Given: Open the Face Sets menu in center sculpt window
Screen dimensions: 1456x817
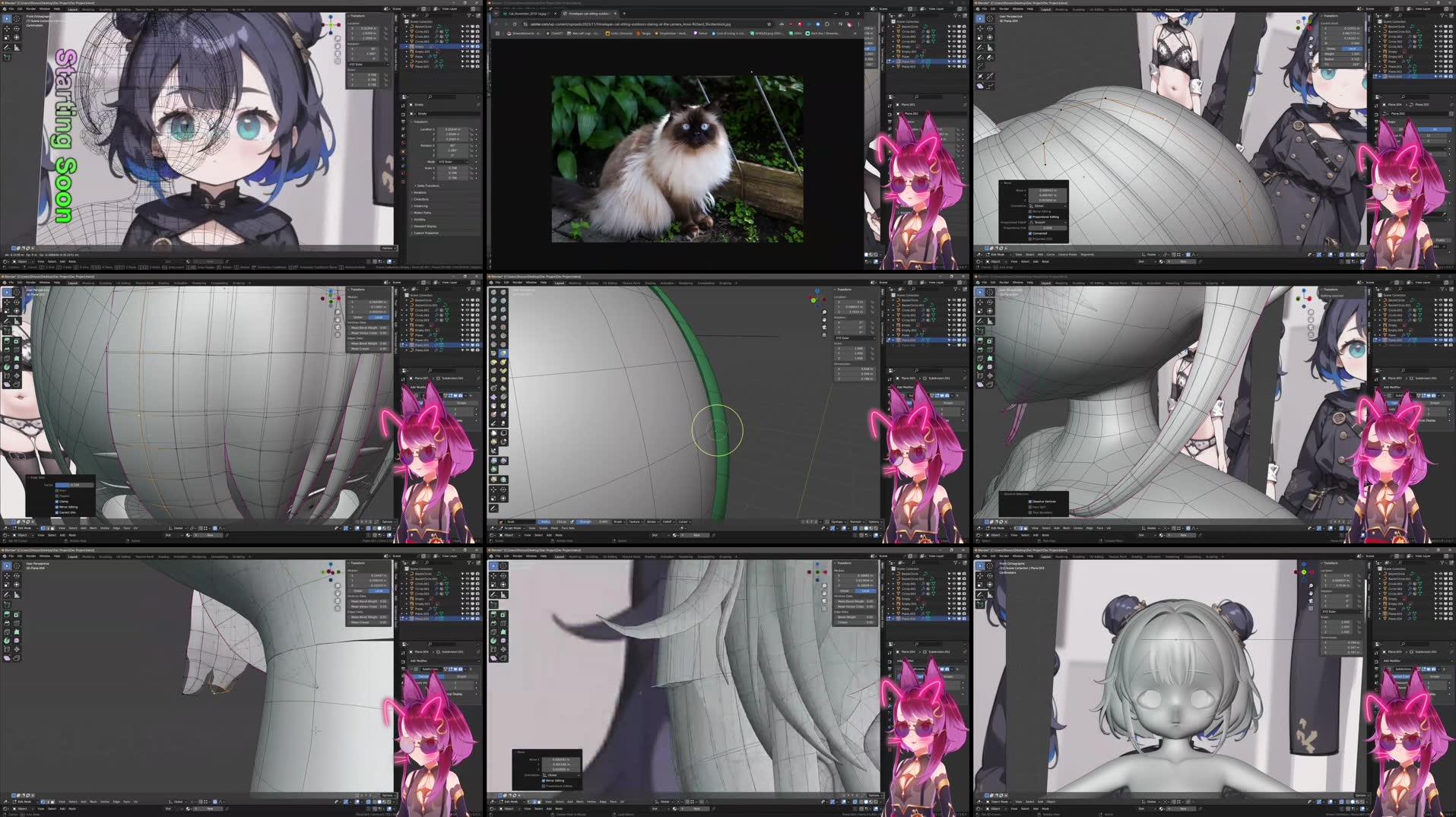Looking at the screenshot, I should pyautogui.click(x=568, y=528).
